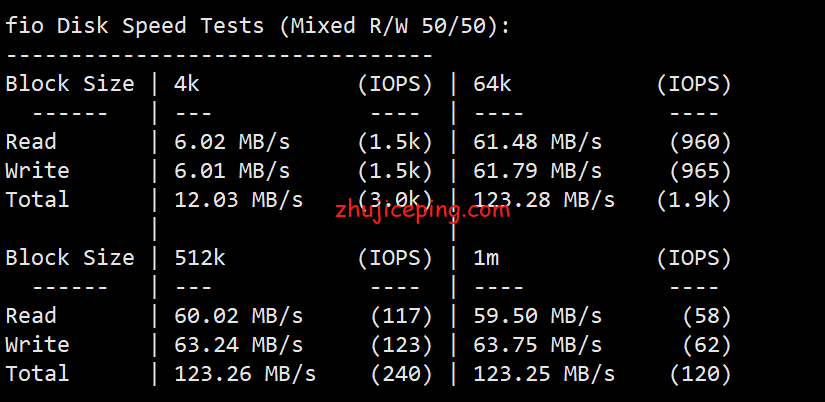Click the 512k block size column header
This screenshot has width=825, height=402.
tap(199, 258)
